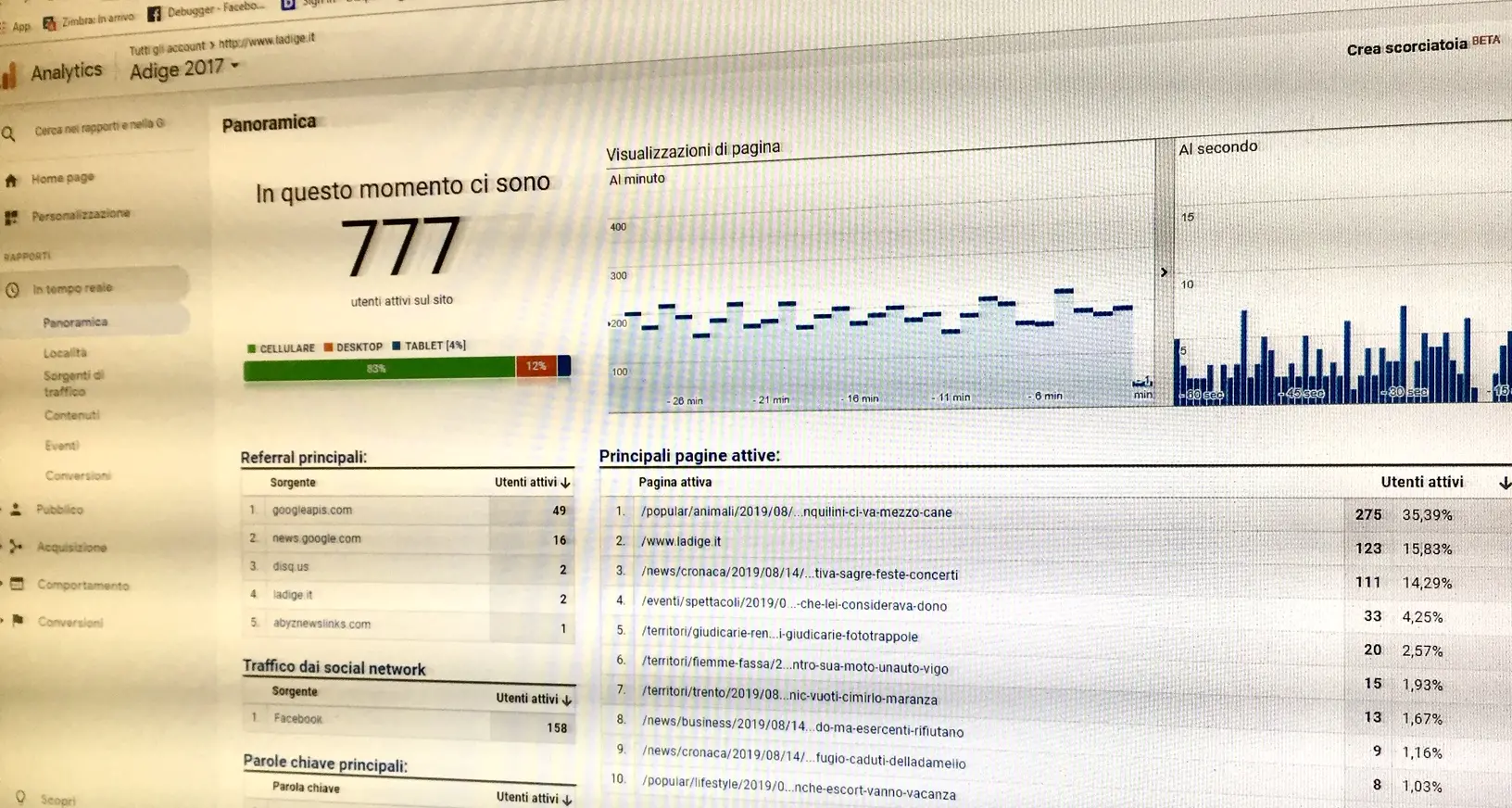
Task: Open the Eventi report
Action: pyautogui.click(x=62, y=446)
